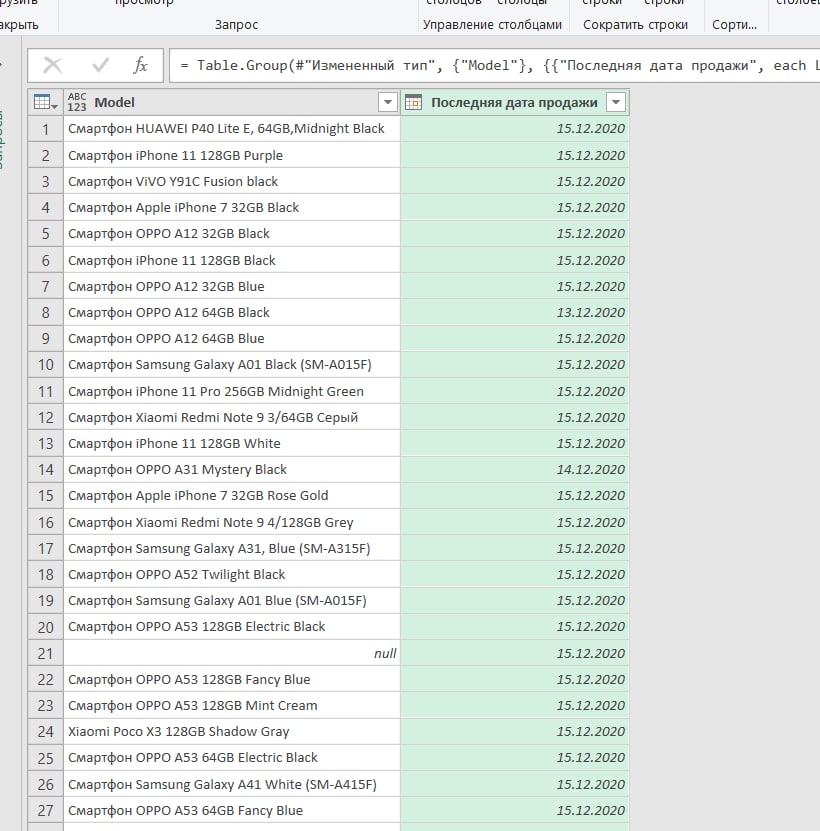This screenshot has width=820, height=831.
Task: Click the Запрос ribbon group label
Action: click(x=236, y=25)
